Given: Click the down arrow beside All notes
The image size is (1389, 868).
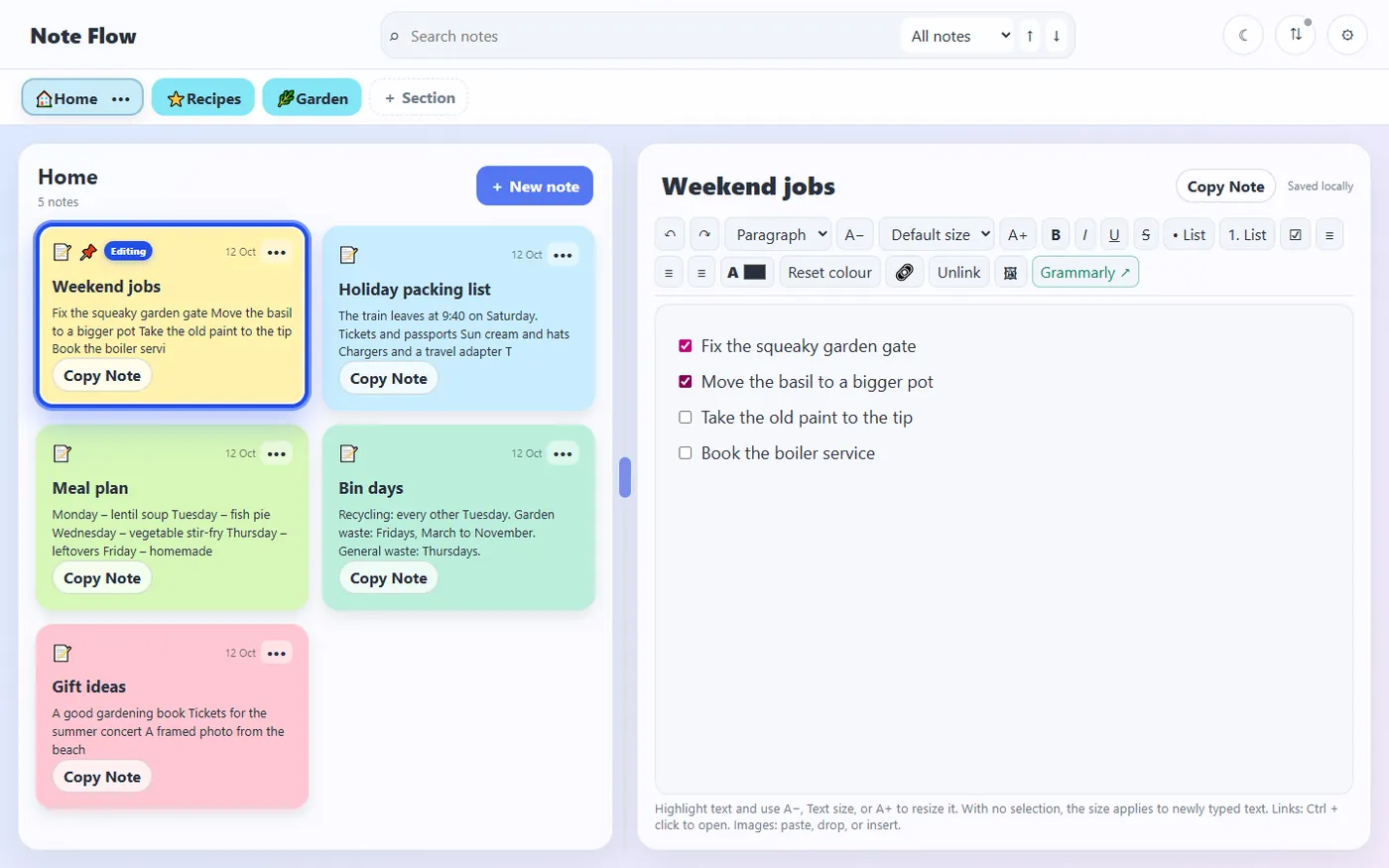Looking at the screenshot, I should [1057, 36].
